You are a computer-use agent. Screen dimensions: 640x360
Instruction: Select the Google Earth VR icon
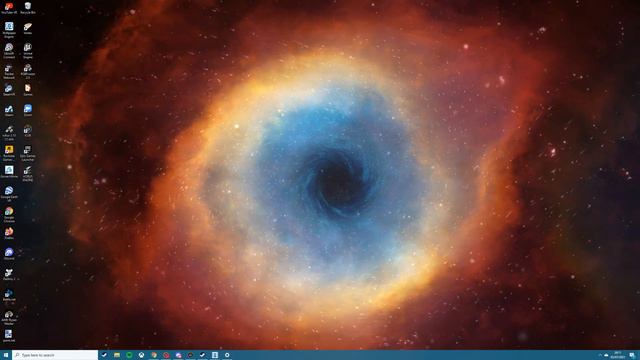pos(9,194)
